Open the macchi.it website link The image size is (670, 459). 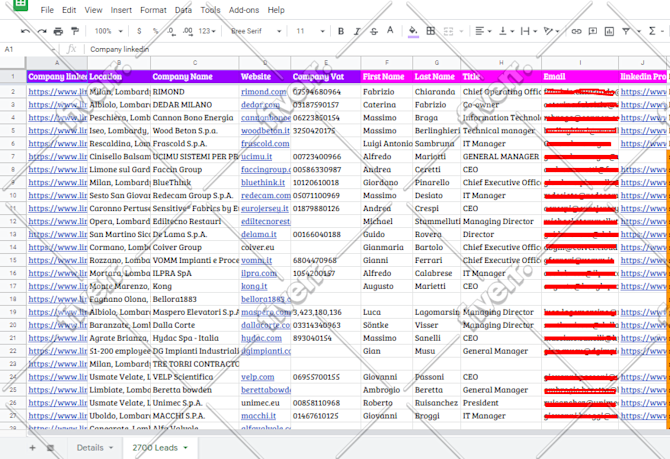pos(259,416)
